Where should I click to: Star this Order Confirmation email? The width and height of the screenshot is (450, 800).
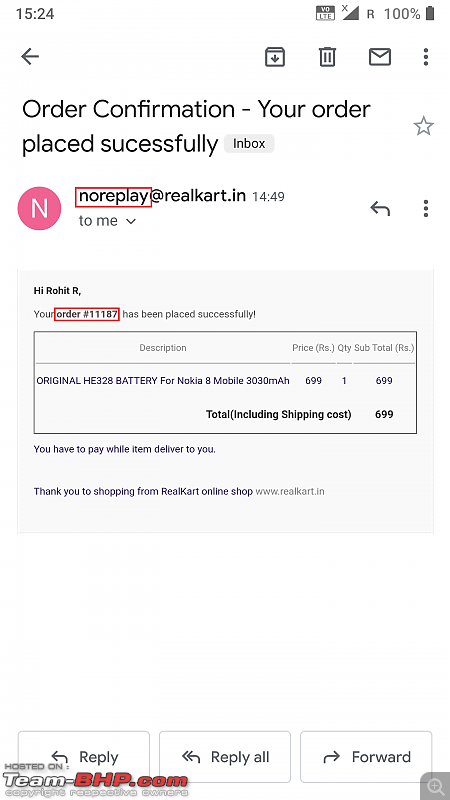pos(423,126)
